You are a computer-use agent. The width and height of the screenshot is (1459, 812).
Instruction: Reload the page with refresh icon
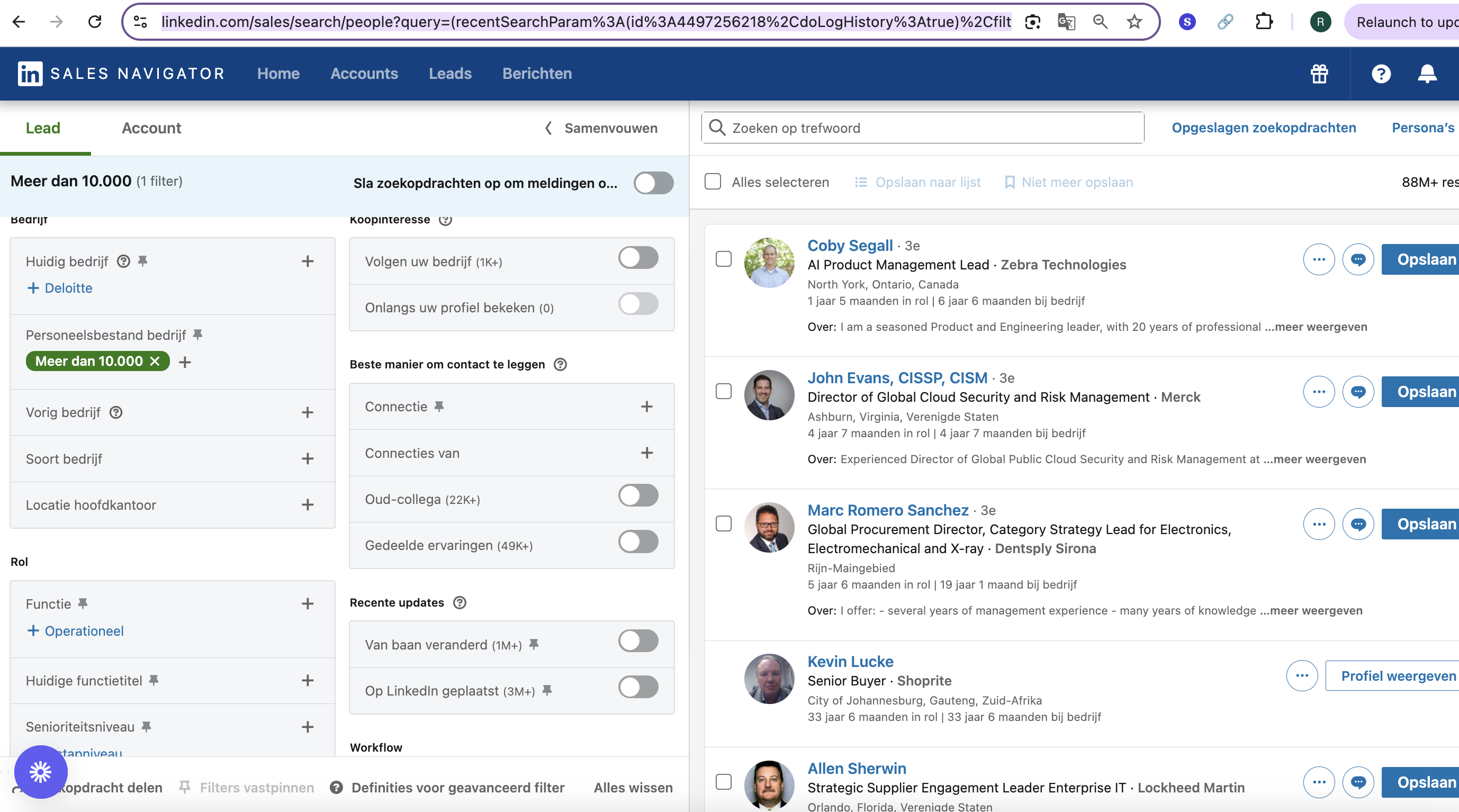95,22
